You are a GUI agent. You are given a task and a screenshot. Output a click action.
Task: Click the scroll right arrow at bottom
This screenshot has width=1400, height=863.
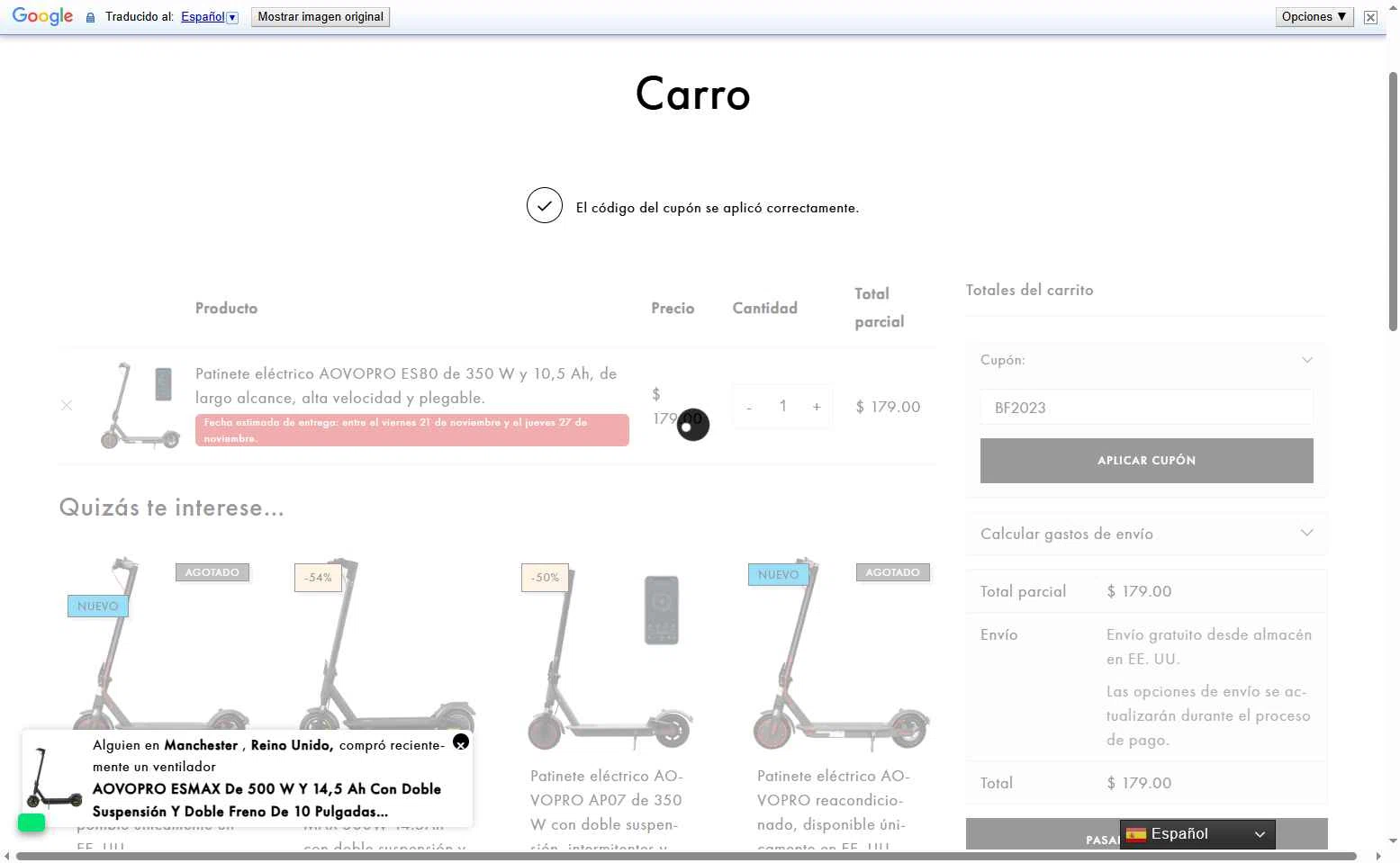pyautogui.click(x=1377, y=857)
